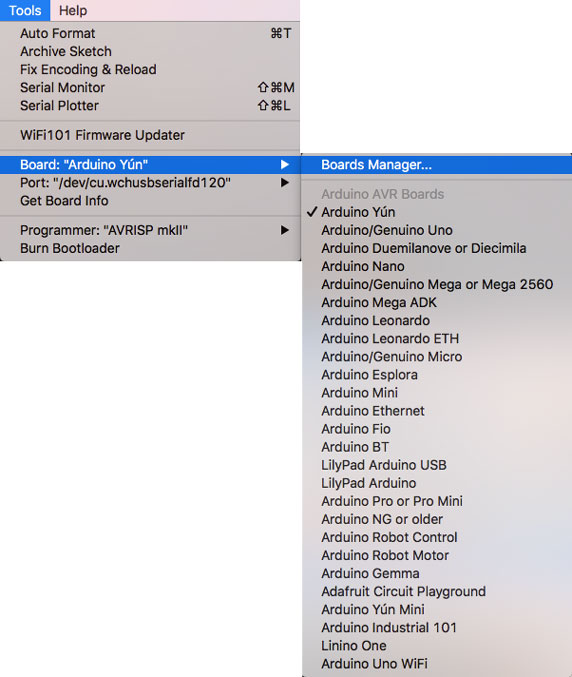Select Arduino Duemilanove or Diecimila
The width and height of the screenshot is (572, 677).
click(x=436, y=248)
